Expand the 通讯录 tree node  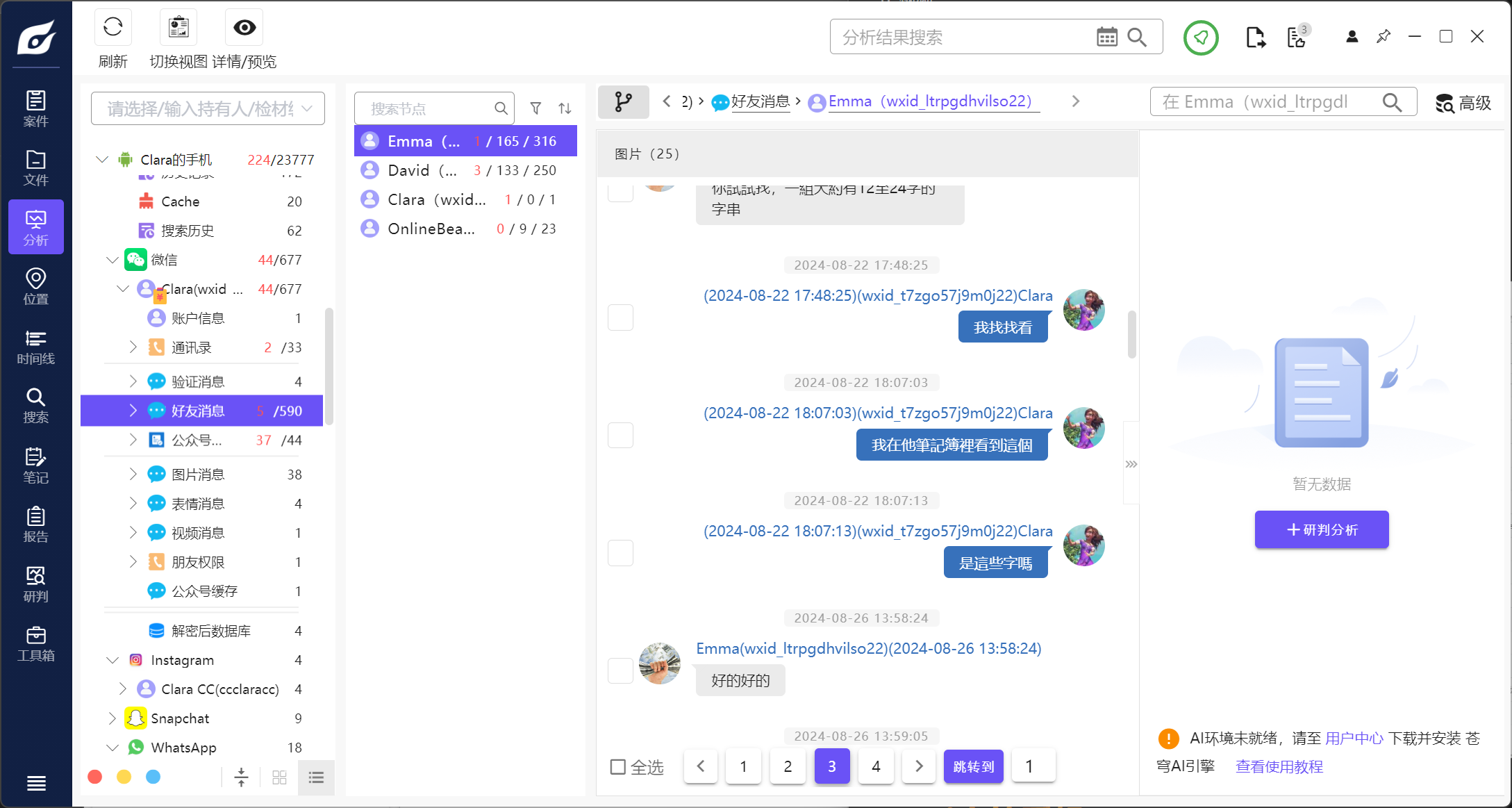click(x=133, y=347)
